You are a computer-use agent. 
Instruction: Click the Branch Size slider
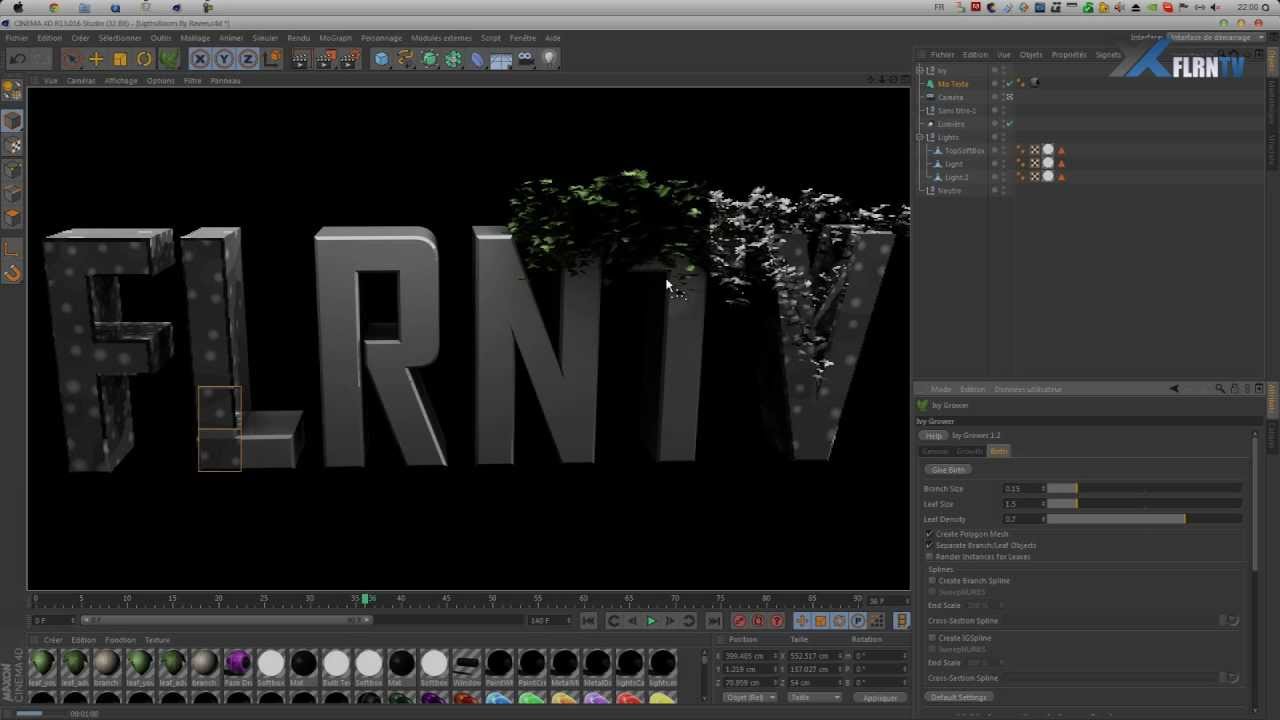[x=1144, y=489]
